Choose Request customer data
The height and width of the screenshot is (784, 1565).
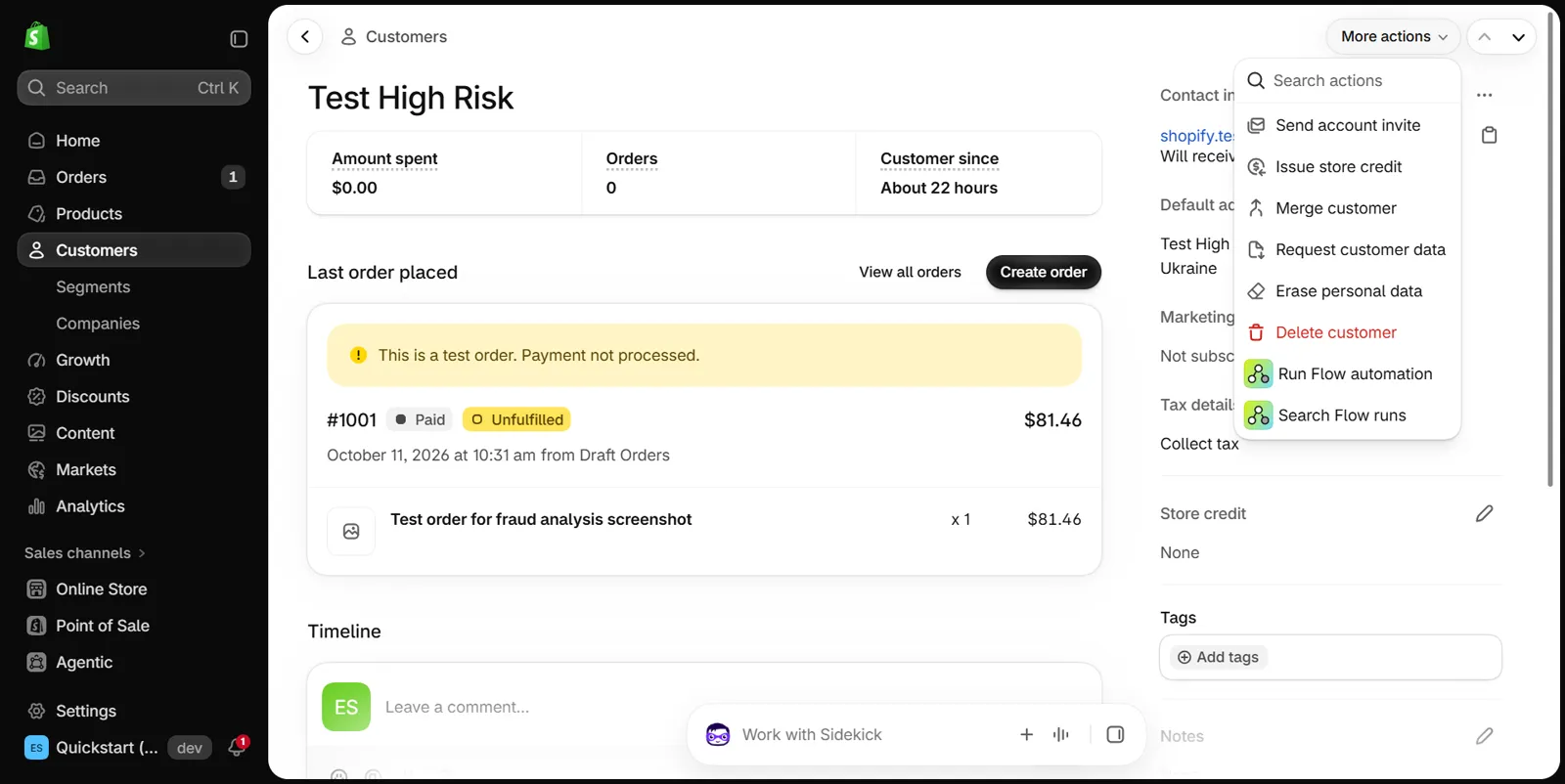click(1348, 249)
